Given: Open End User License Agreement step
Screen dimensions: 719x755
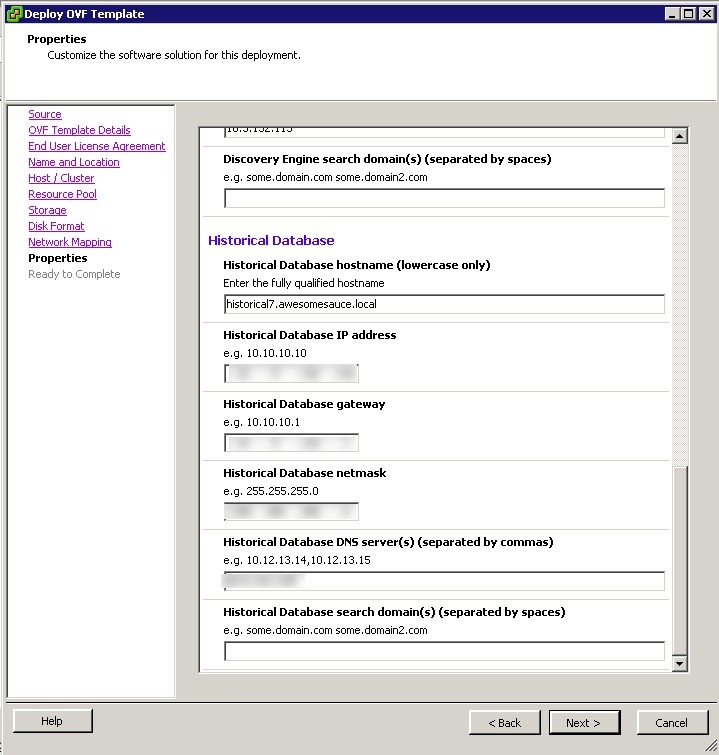Looking at the screenshot, I should click(97, 146).
